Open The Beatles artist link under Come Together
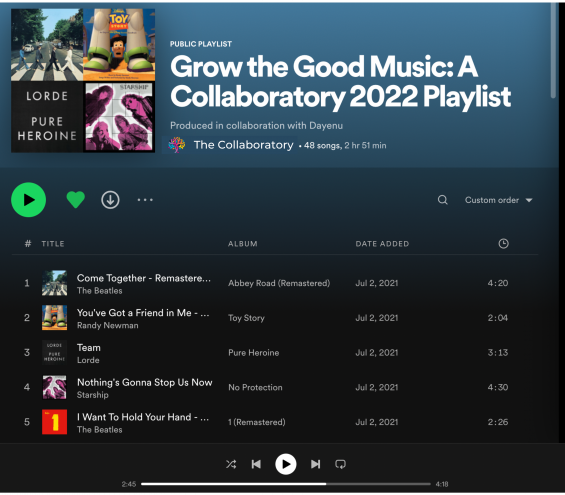 (x=100, y=291)
